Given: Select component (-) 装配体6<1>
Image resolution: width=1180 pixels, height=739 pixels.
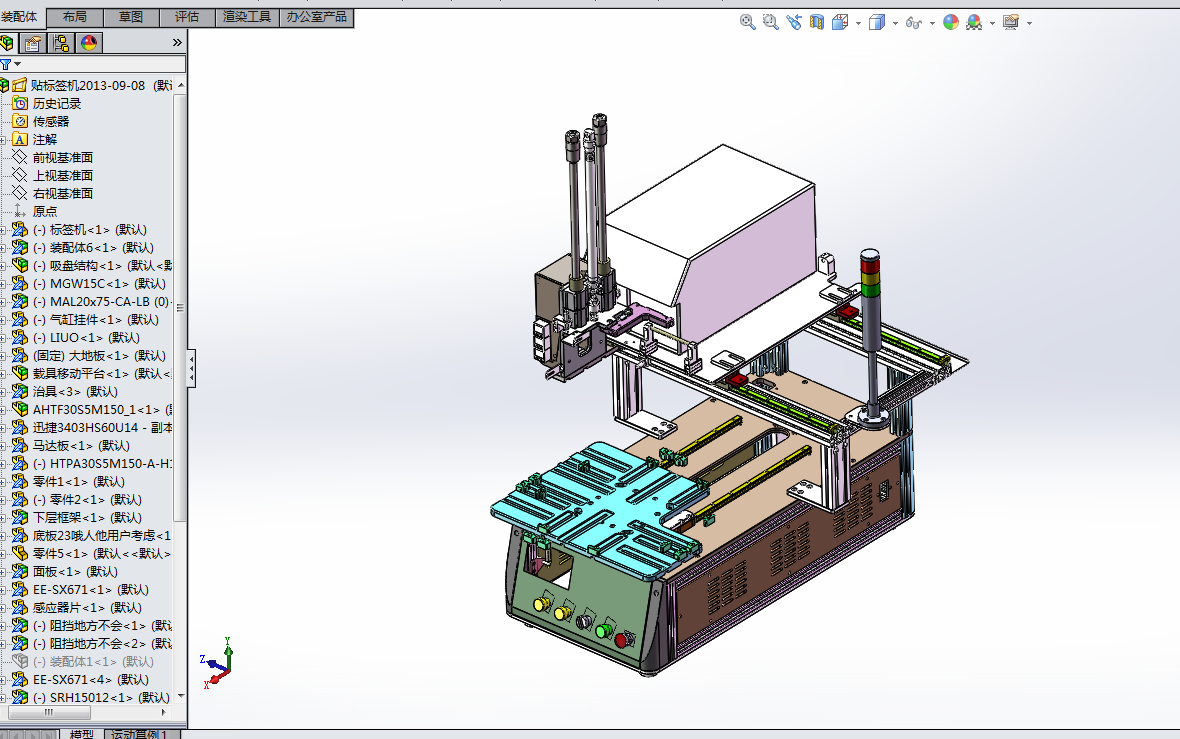Looking at the screenshot, I should pyautogui.click(x=93, y=248).
